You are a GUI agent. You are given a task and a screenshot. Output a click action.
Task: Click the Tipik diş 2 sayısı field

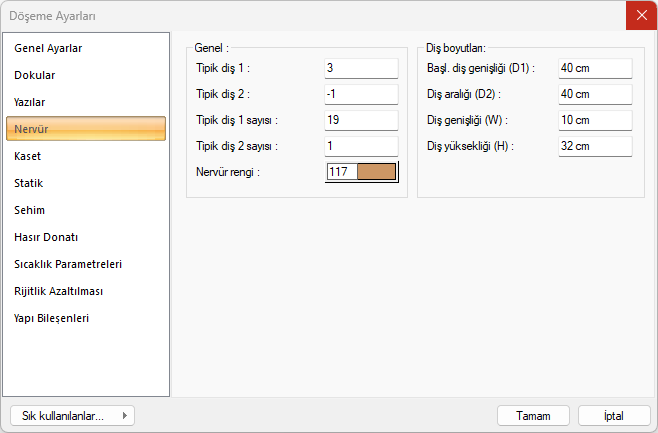[361, 146]
